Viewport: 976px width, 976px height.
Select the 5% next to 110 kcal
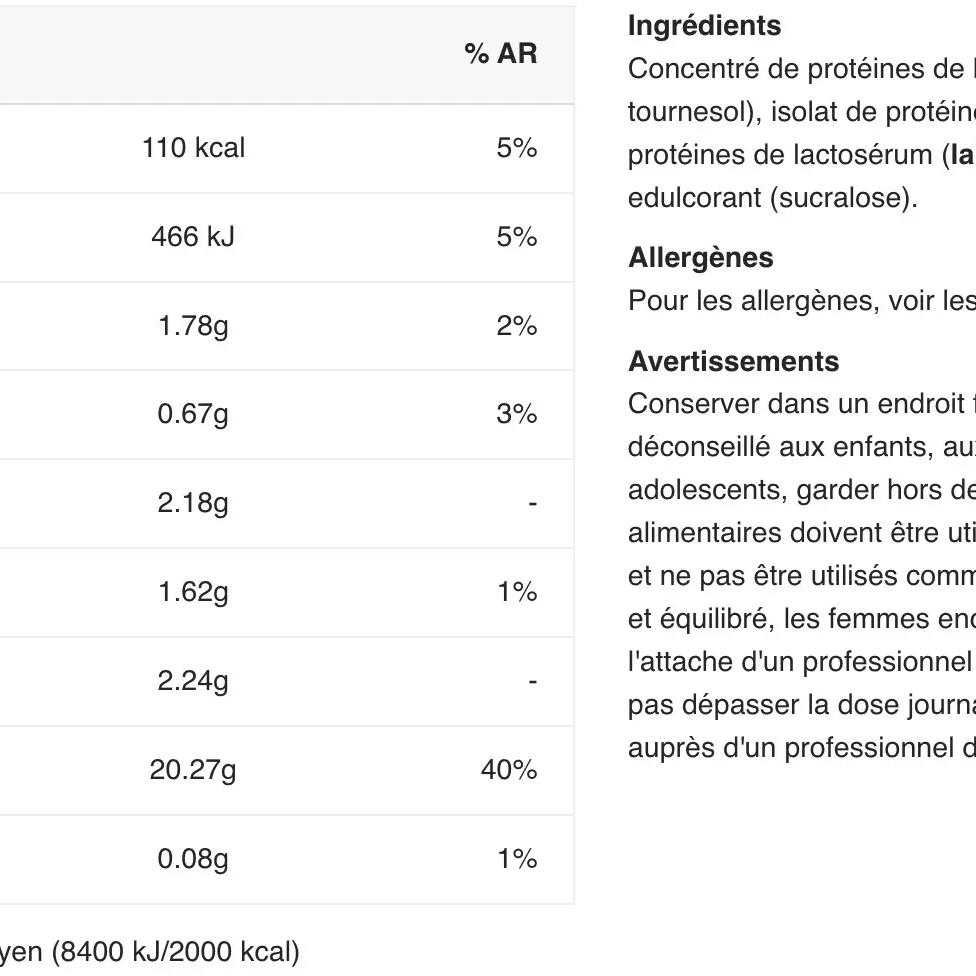click(516, 148)
